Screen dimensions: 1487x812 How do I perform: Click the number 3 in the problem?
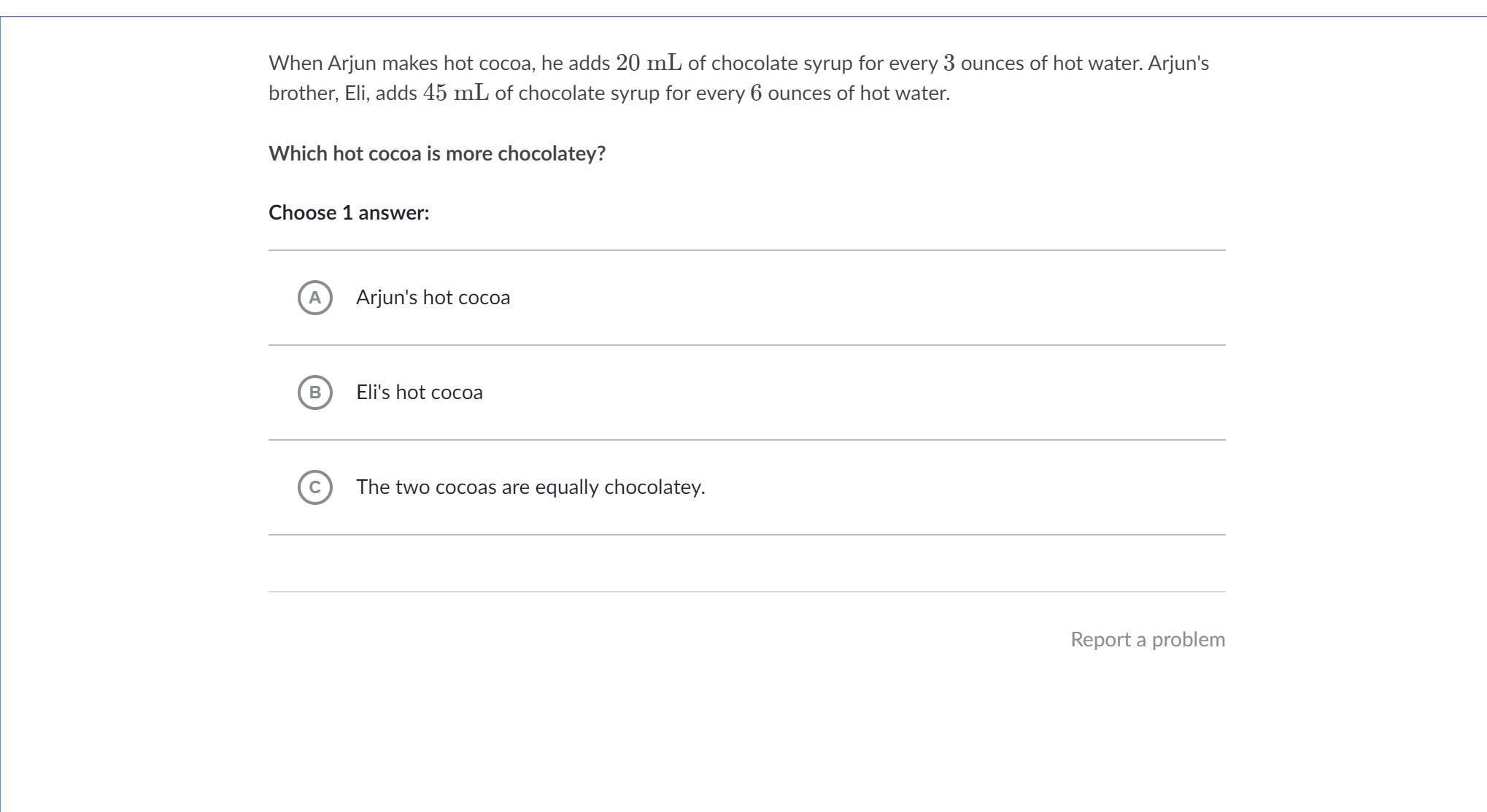[x=949, y=63]
